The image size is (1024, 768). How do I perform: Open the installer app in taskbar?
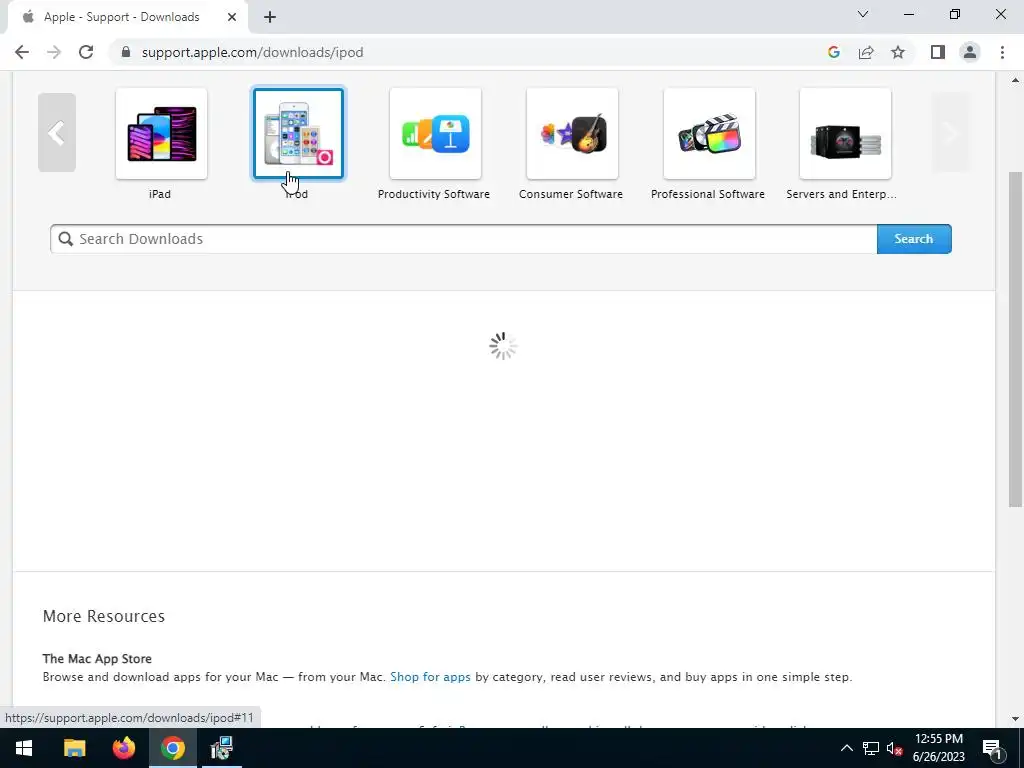tap(221, 748)
